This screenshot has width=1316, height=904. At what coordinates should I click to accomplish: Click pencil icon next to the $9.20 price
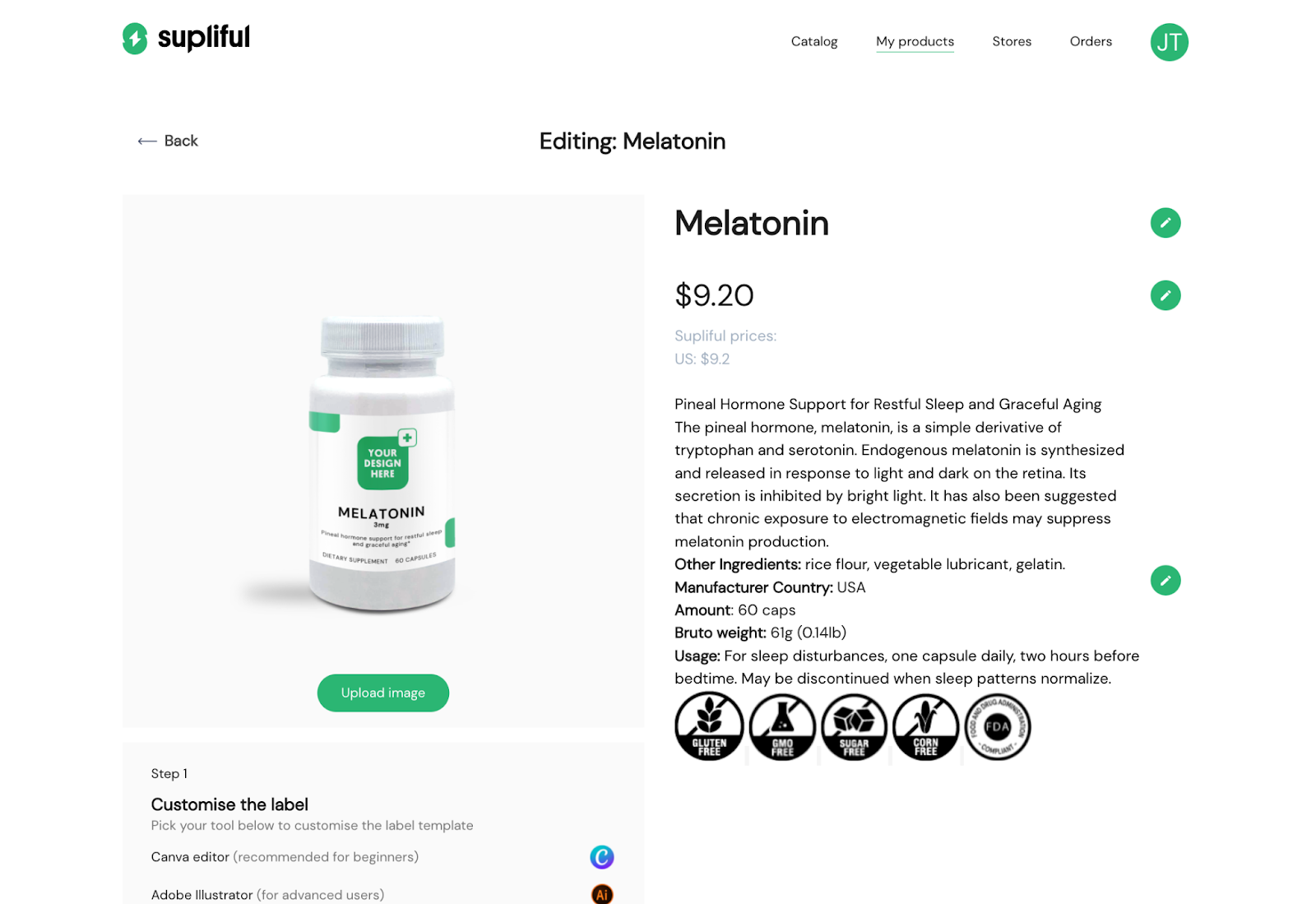coord(1165,295)
